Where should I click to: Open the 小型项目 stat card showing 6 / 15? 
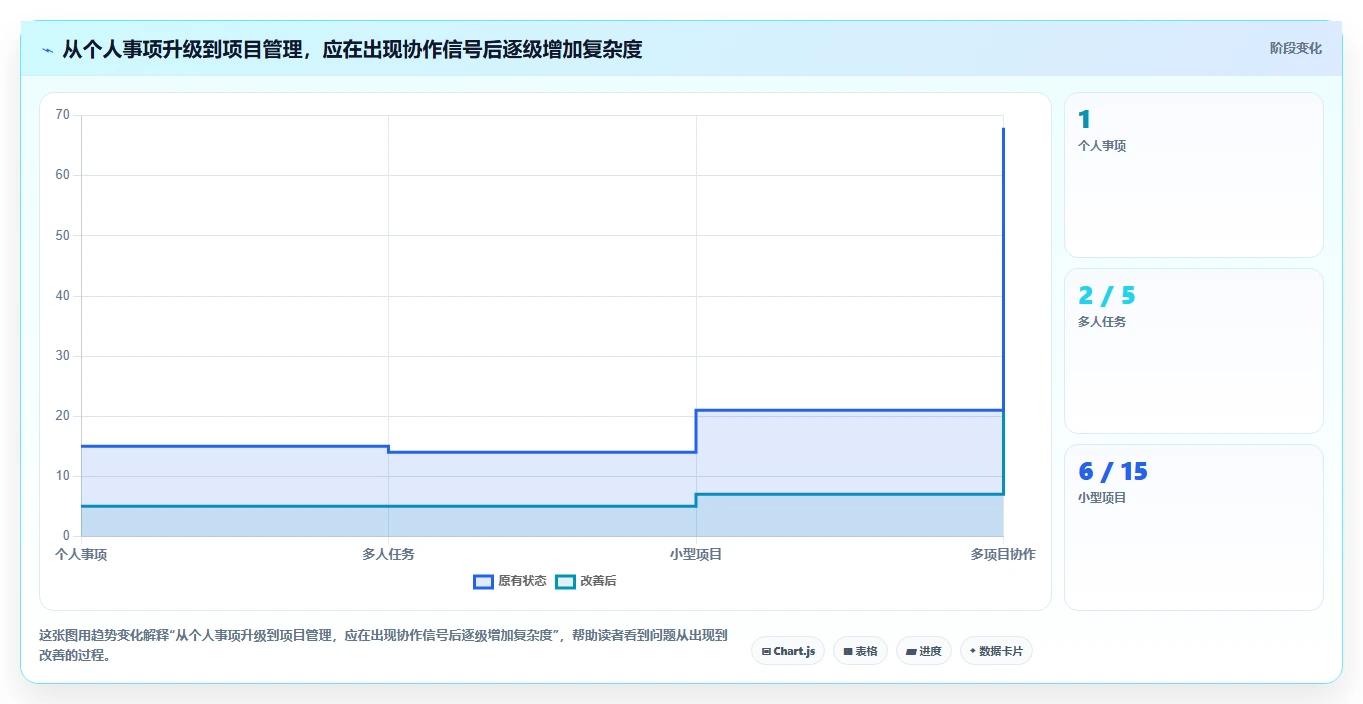1194,527
